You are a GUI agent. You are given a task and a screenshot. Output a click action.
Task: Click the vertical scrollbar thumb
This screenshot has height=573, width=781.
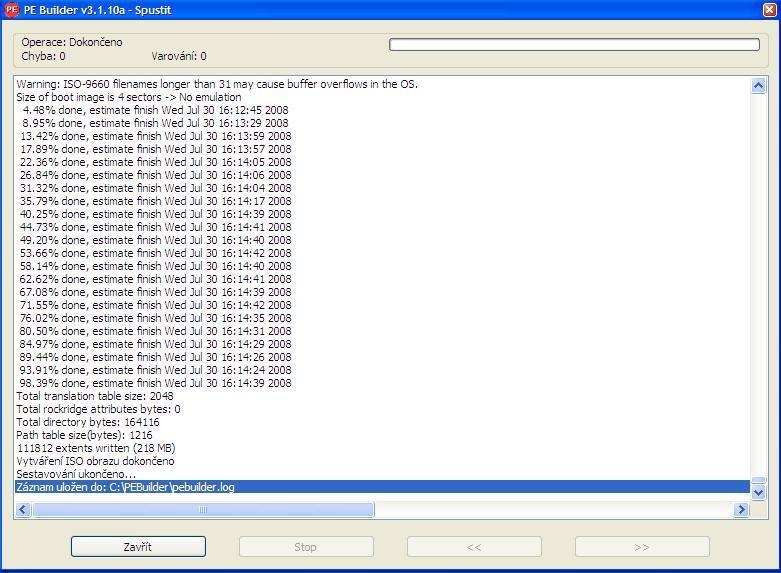[x=758, y=480]
